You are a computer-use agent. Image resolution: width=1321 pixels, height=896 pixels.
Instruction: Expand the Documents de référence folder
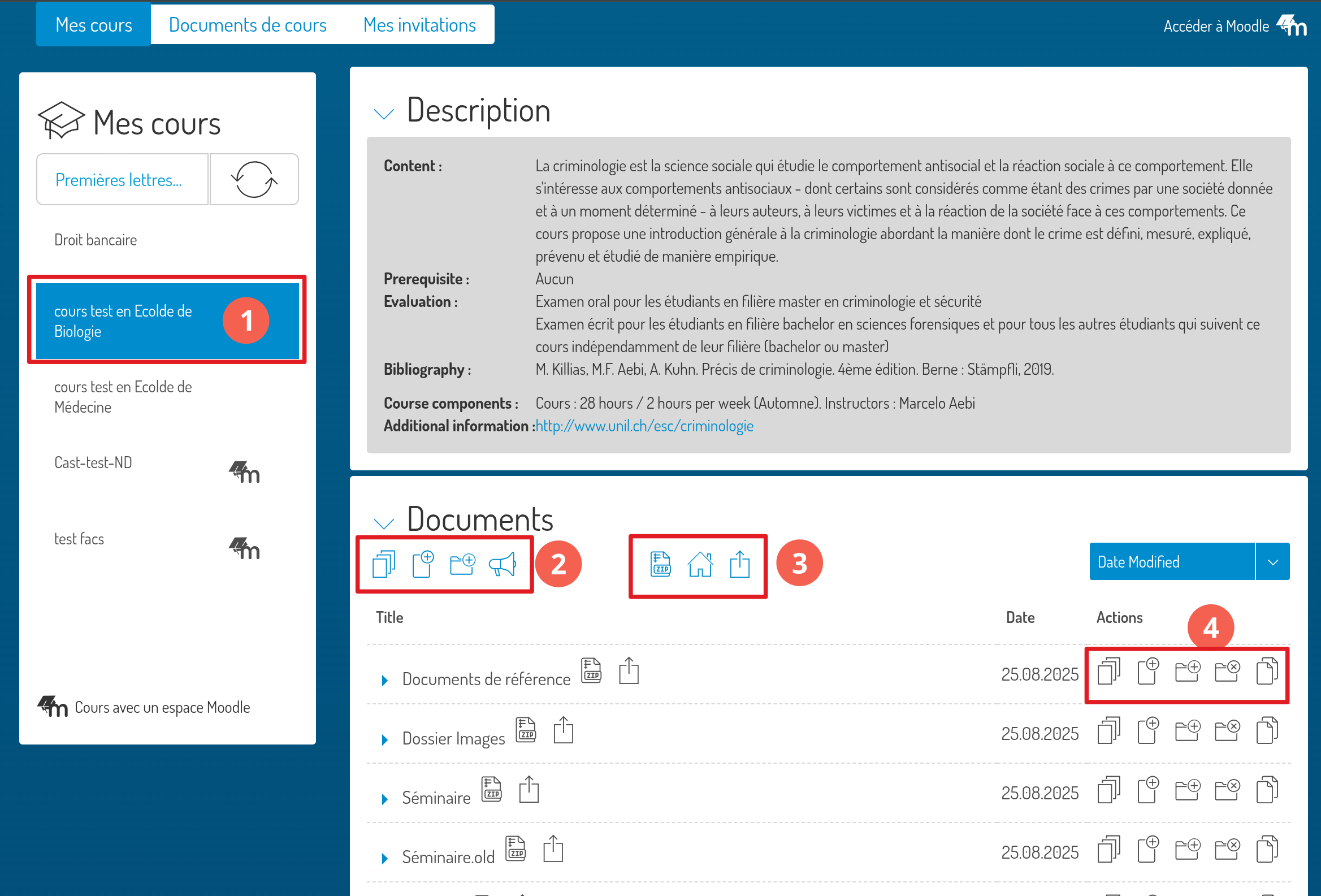[385, 681]
